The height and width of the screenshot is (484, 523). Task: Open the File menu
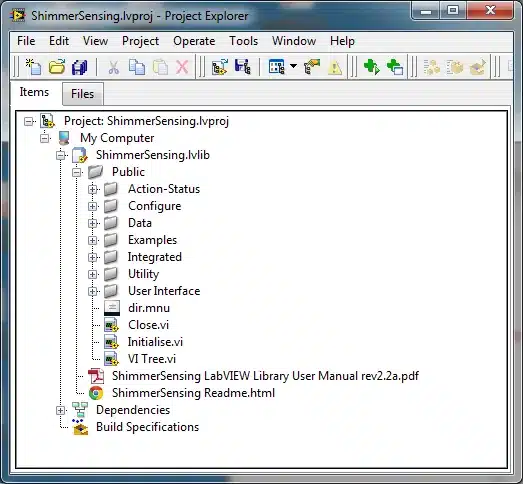(26, 41)
